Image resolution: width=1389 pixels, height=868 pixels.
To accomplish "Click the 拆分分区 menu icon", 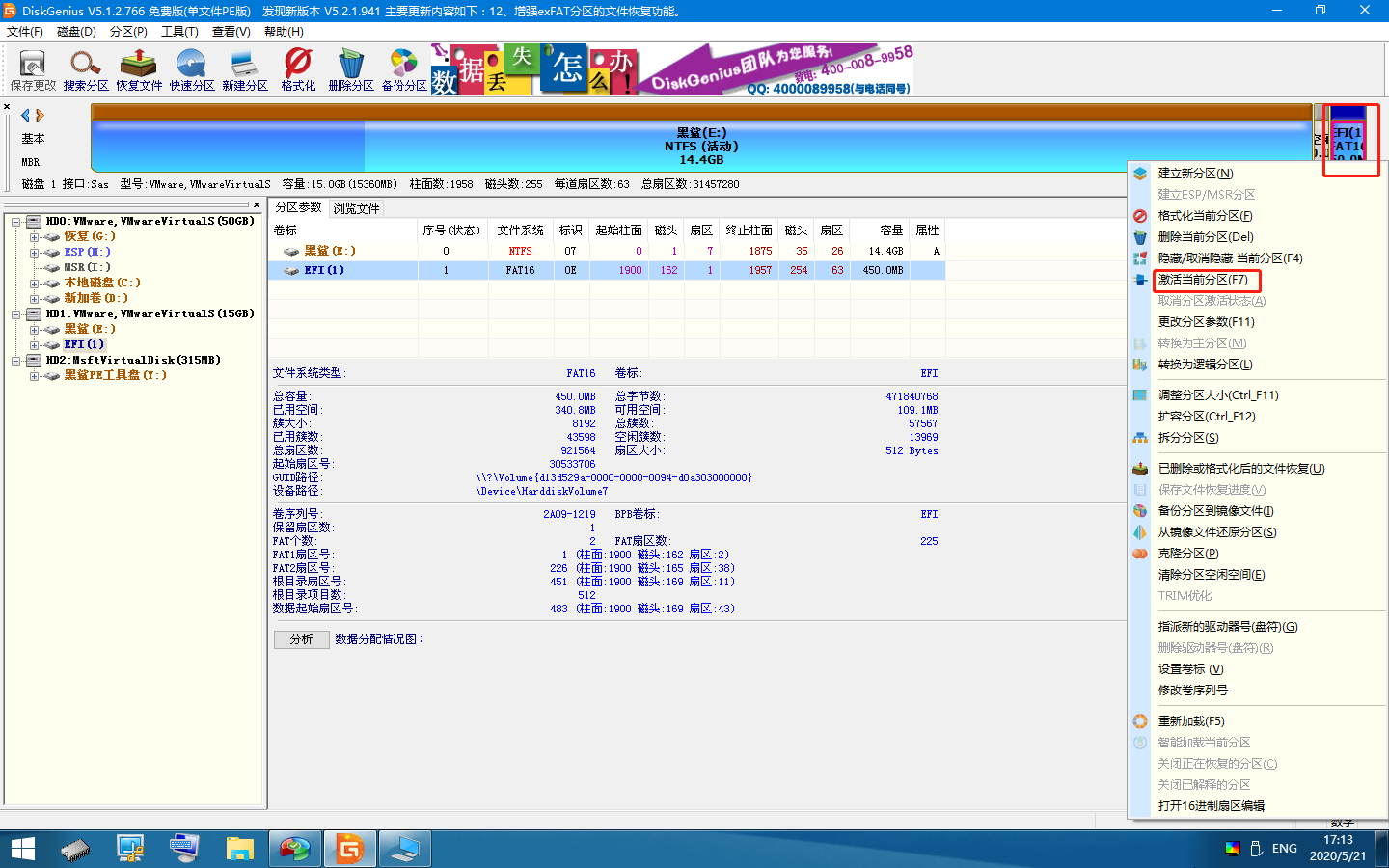I will pyautogui.click(x=1140, y=438).
